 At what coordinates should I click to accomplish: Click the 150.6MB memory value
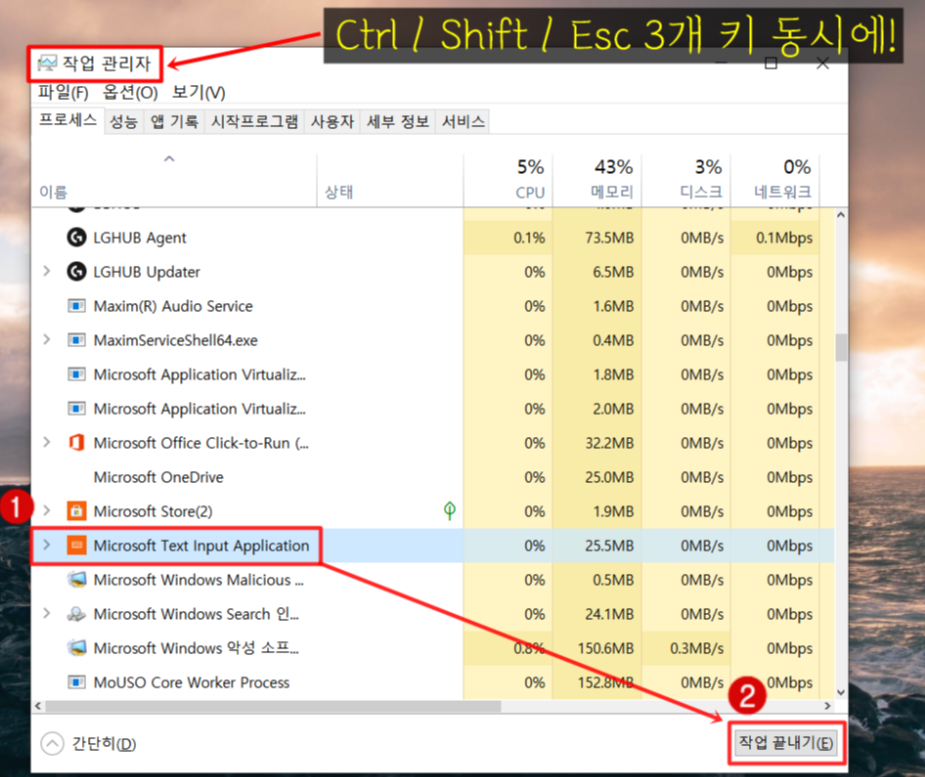point(606,648)
